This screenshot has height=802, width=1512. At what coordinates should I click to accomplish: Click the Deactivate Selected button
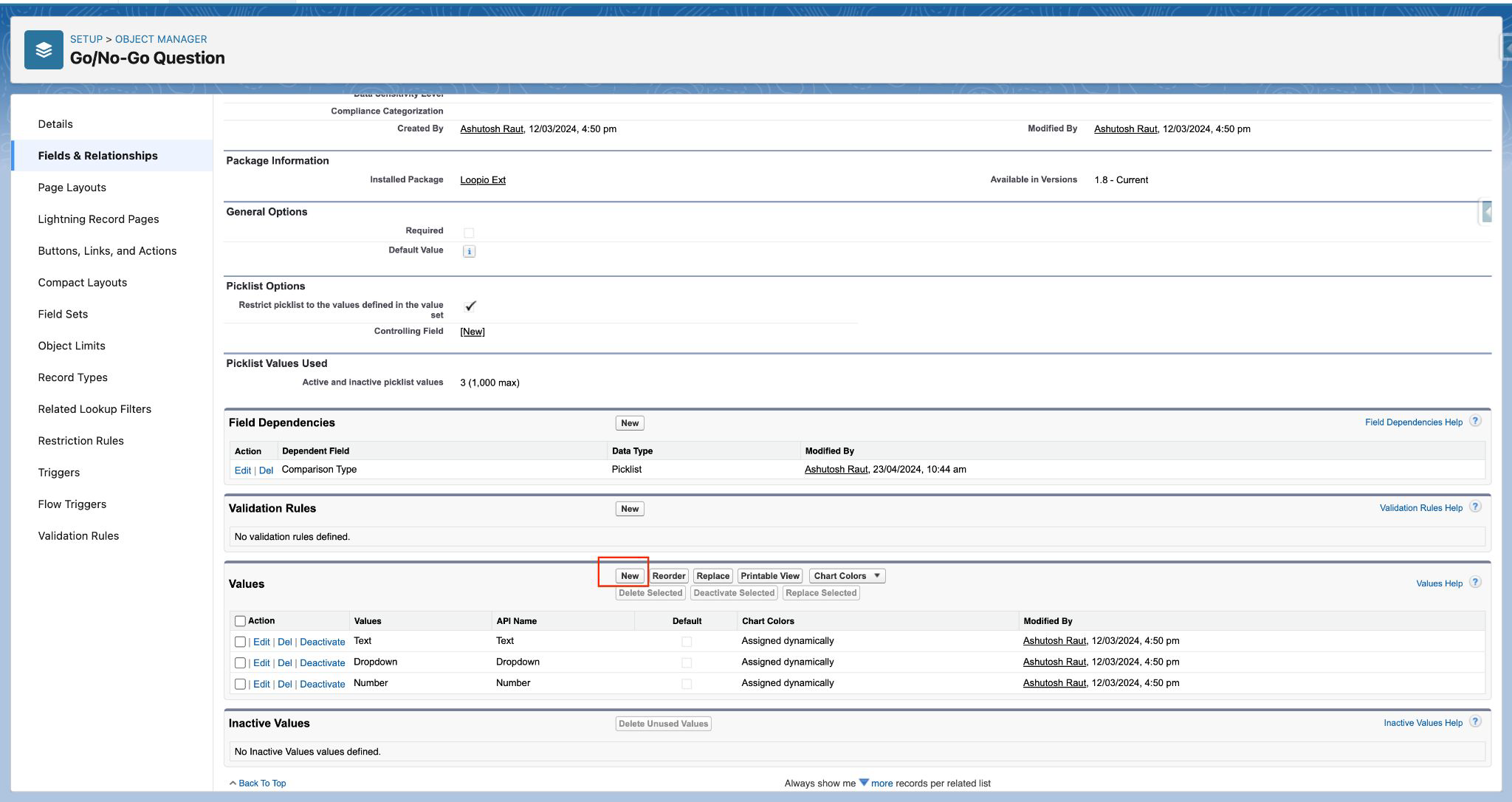pos(734,593)
